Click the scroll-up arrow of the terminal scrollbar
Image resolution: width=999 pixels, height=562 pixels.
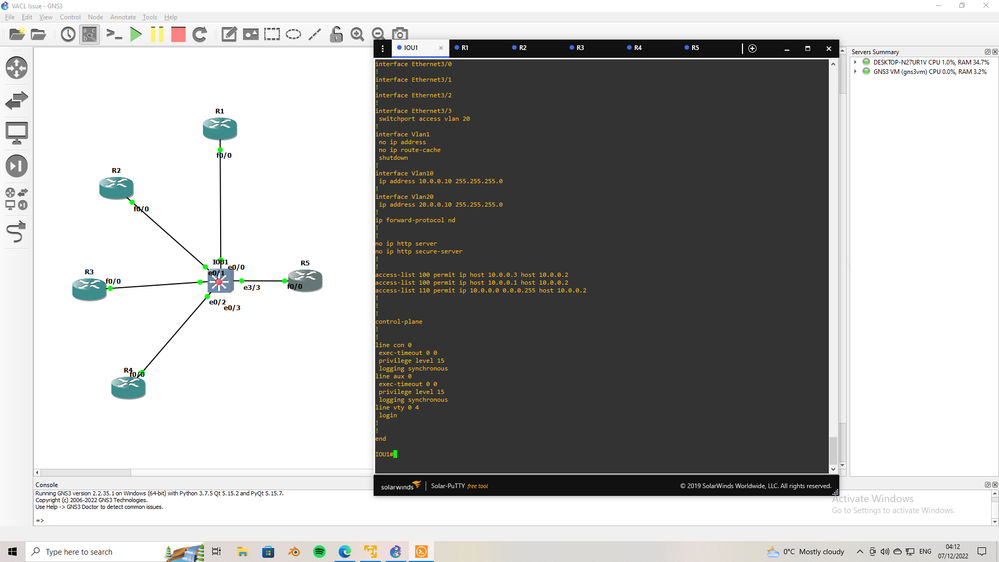coord(833,64)
